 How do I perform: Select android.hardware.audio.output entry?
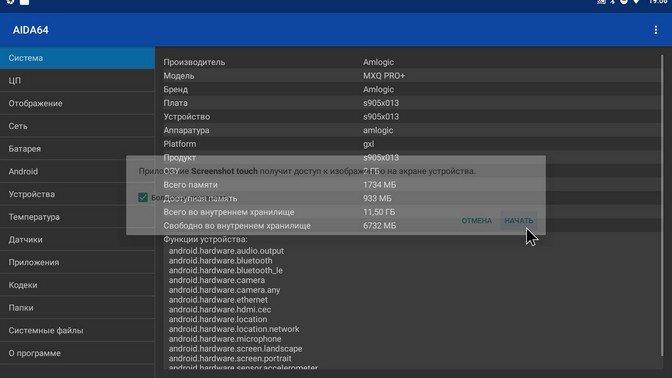[226, 251]
